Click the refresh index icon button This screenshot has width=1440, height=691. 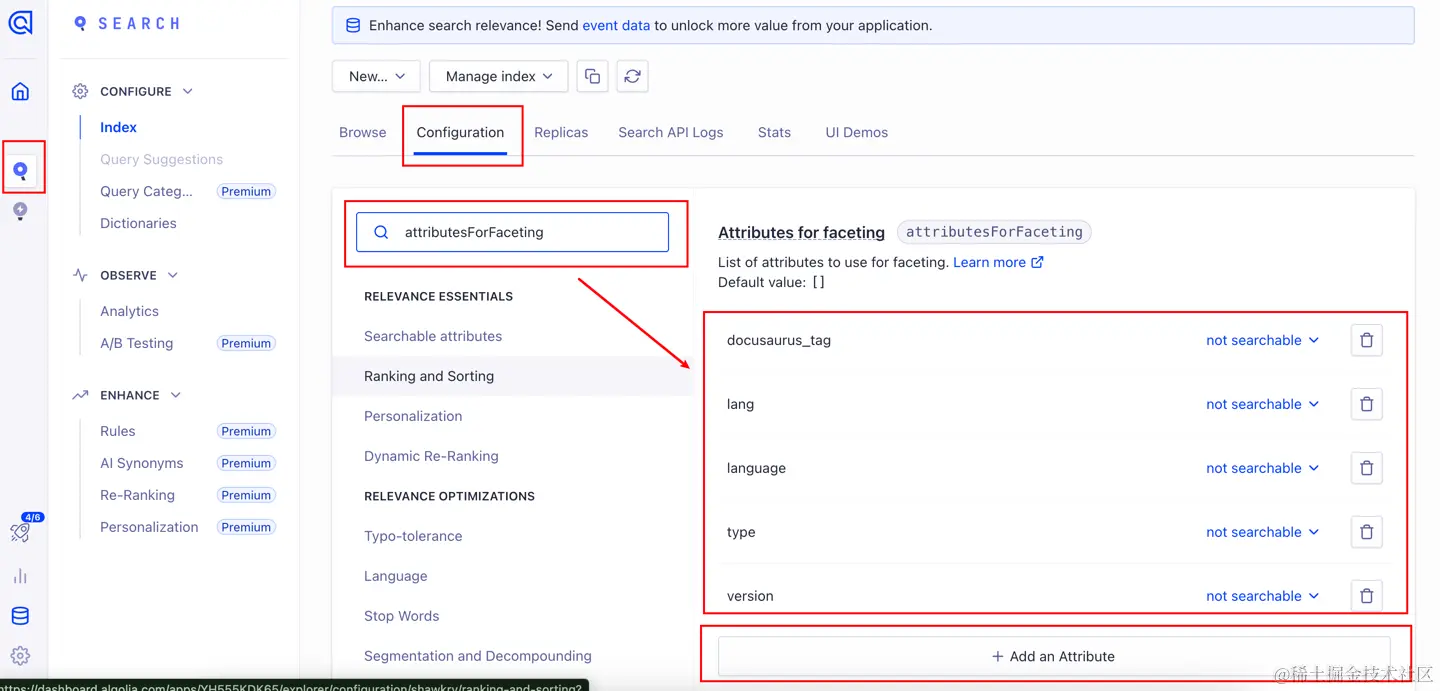point(632,76)
